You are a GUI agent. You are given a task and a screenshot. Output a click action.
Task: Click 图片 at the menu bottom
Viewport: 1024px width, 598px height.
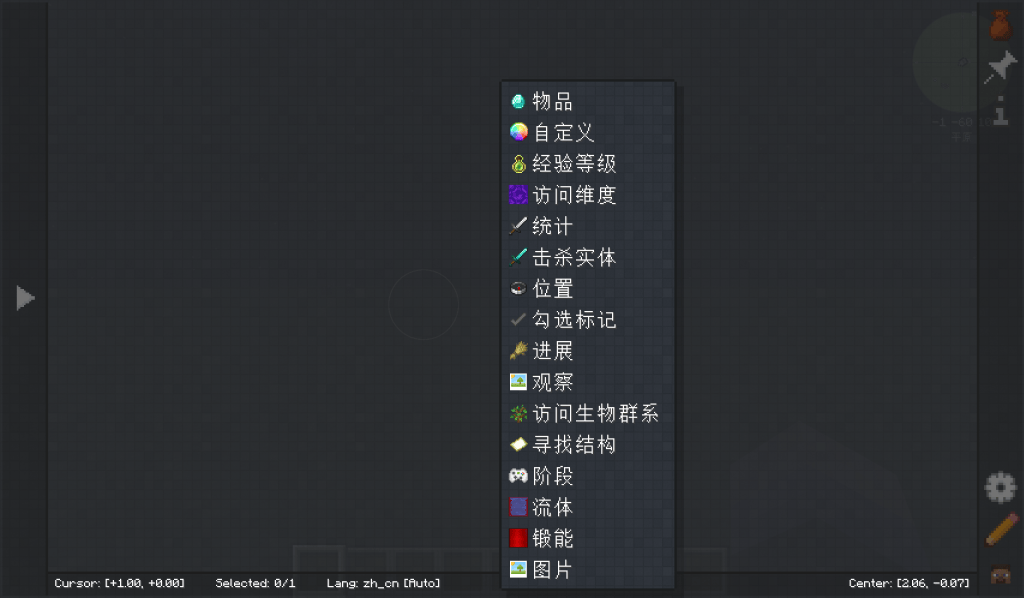point(552,570)
